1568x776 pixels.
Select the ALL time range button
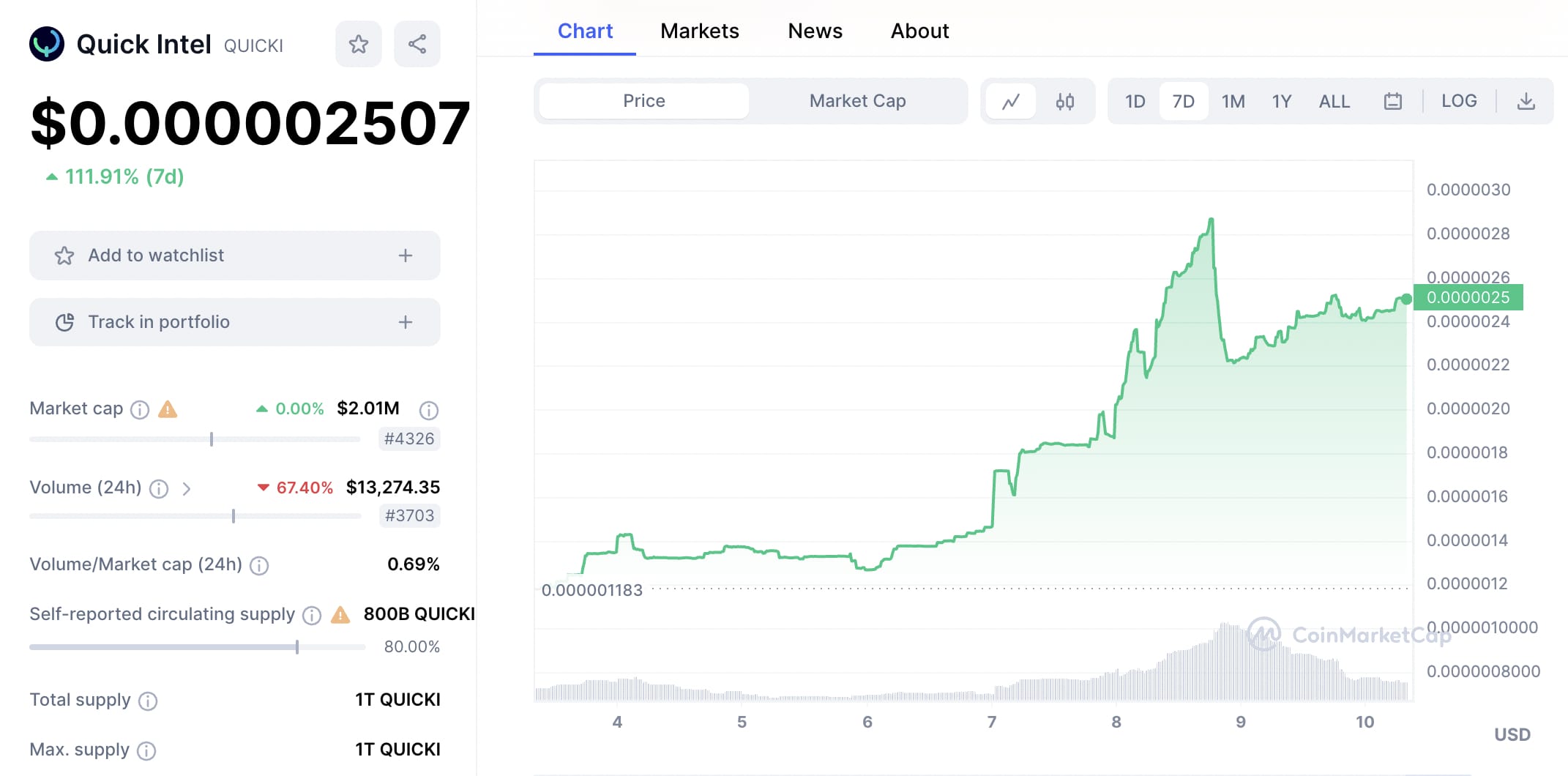click(x=1334, y=102)
